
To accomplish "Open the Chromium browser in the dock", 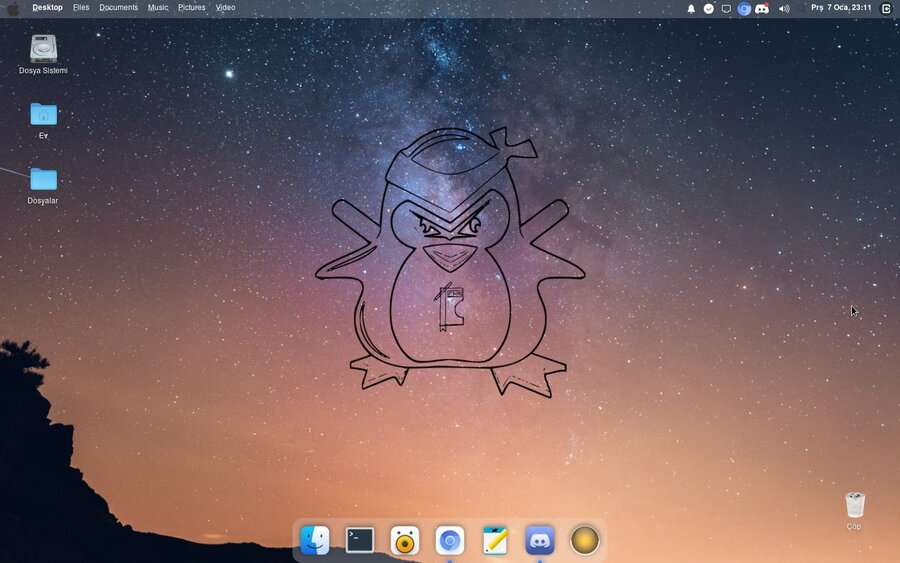I will click(x=449, y=540).
